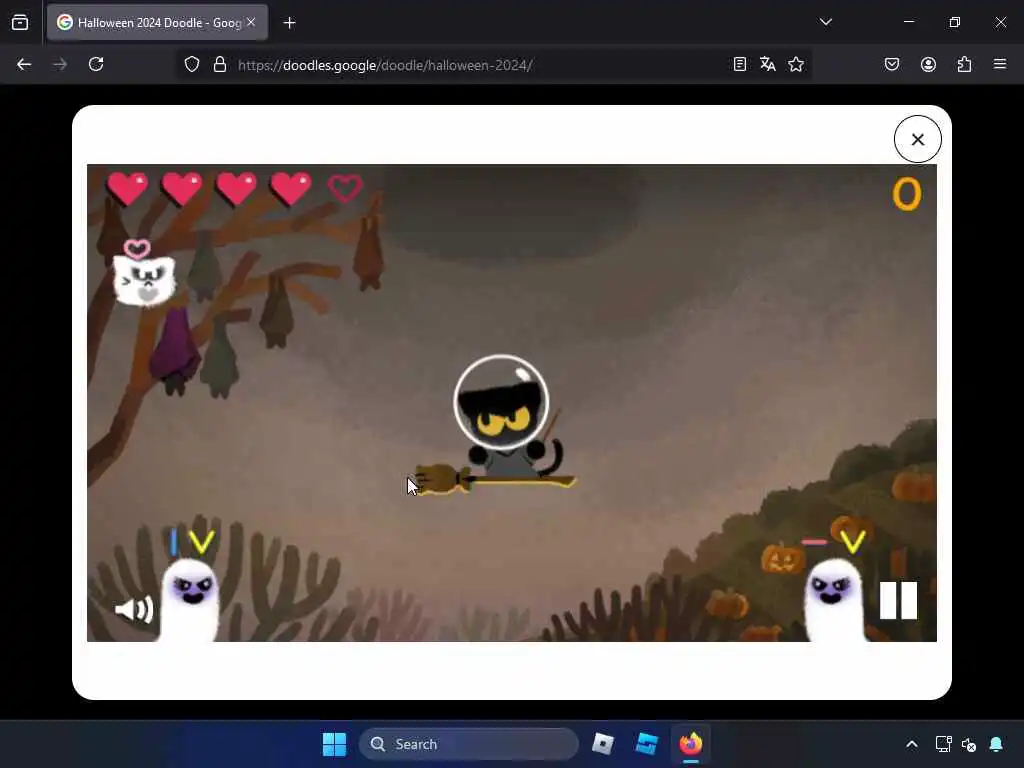The height and width of the screenshot is (768, 1024).
Task: Click the site security padlock icon
Action: (x=220, y=64)
